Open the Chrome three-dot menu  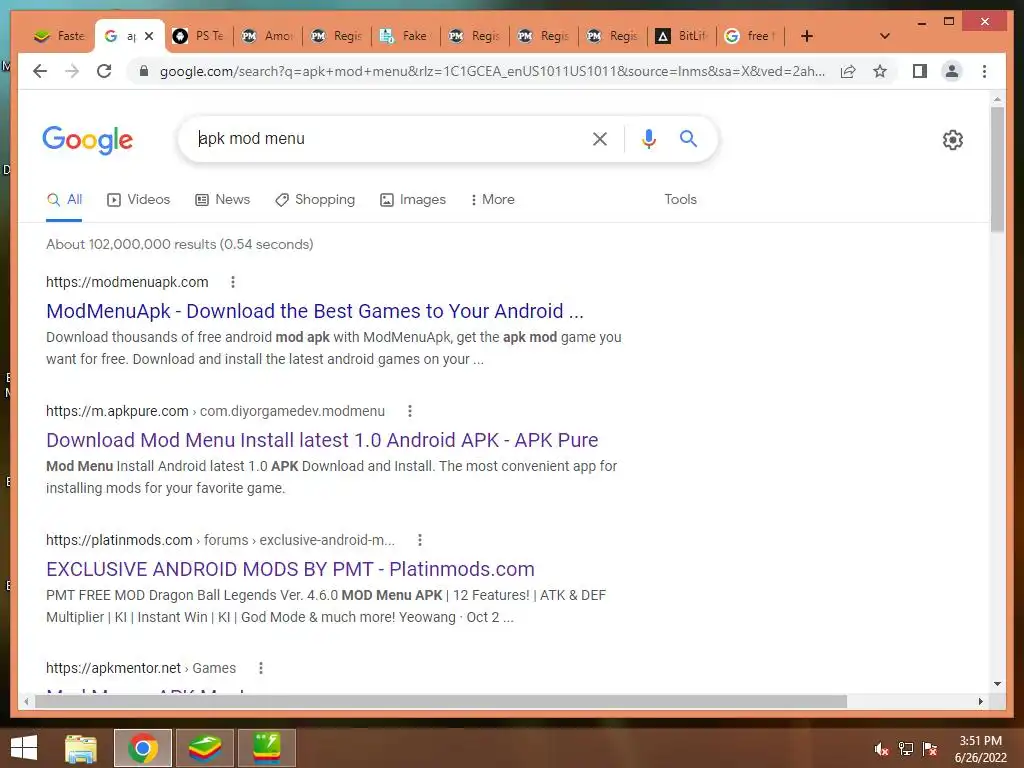[984, 71]
